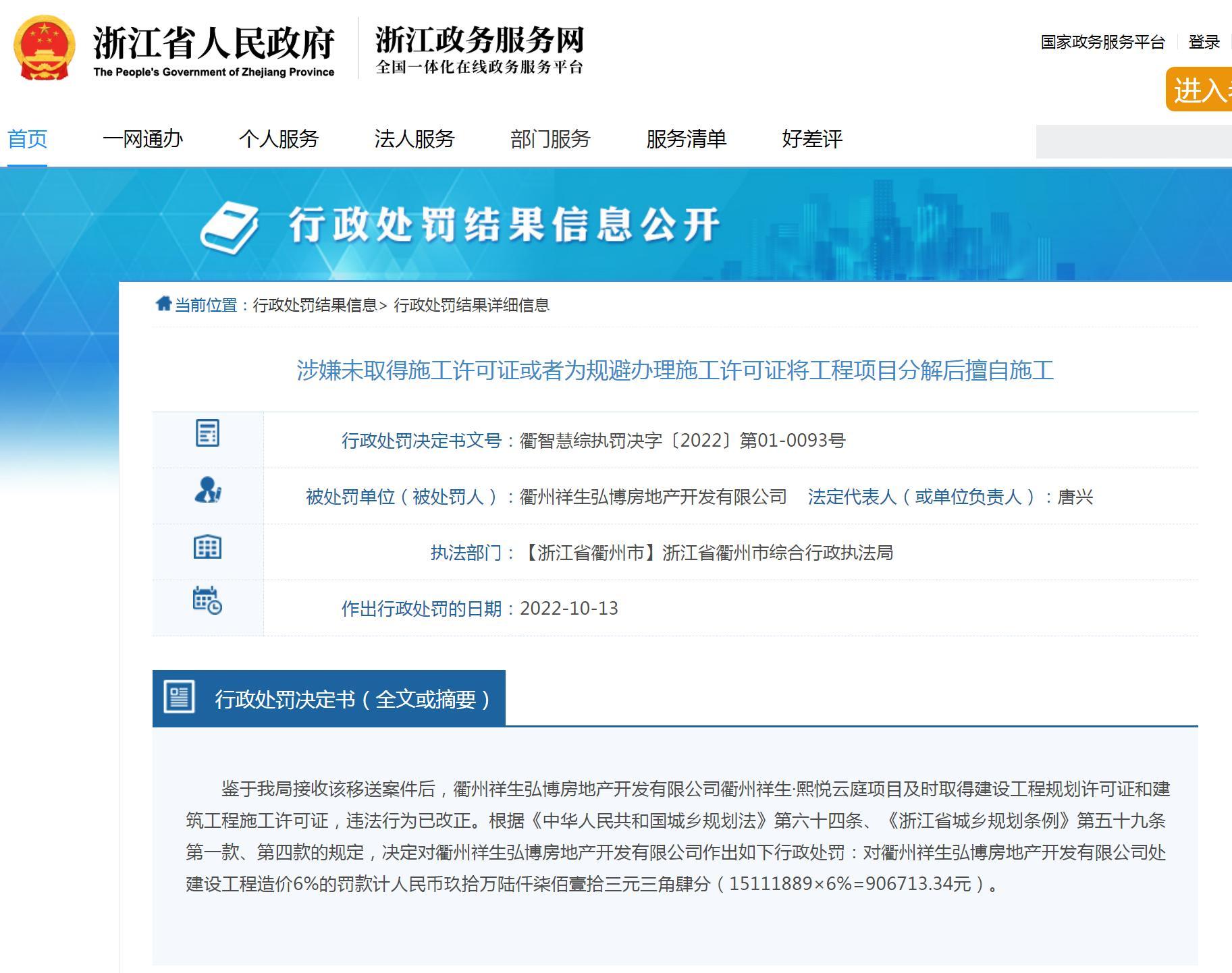Screen dimensions: 1232x973
Task: Click the 行政处罚结果信息公开 banner title
Action: pyautogui.click(x=504, y=225)
